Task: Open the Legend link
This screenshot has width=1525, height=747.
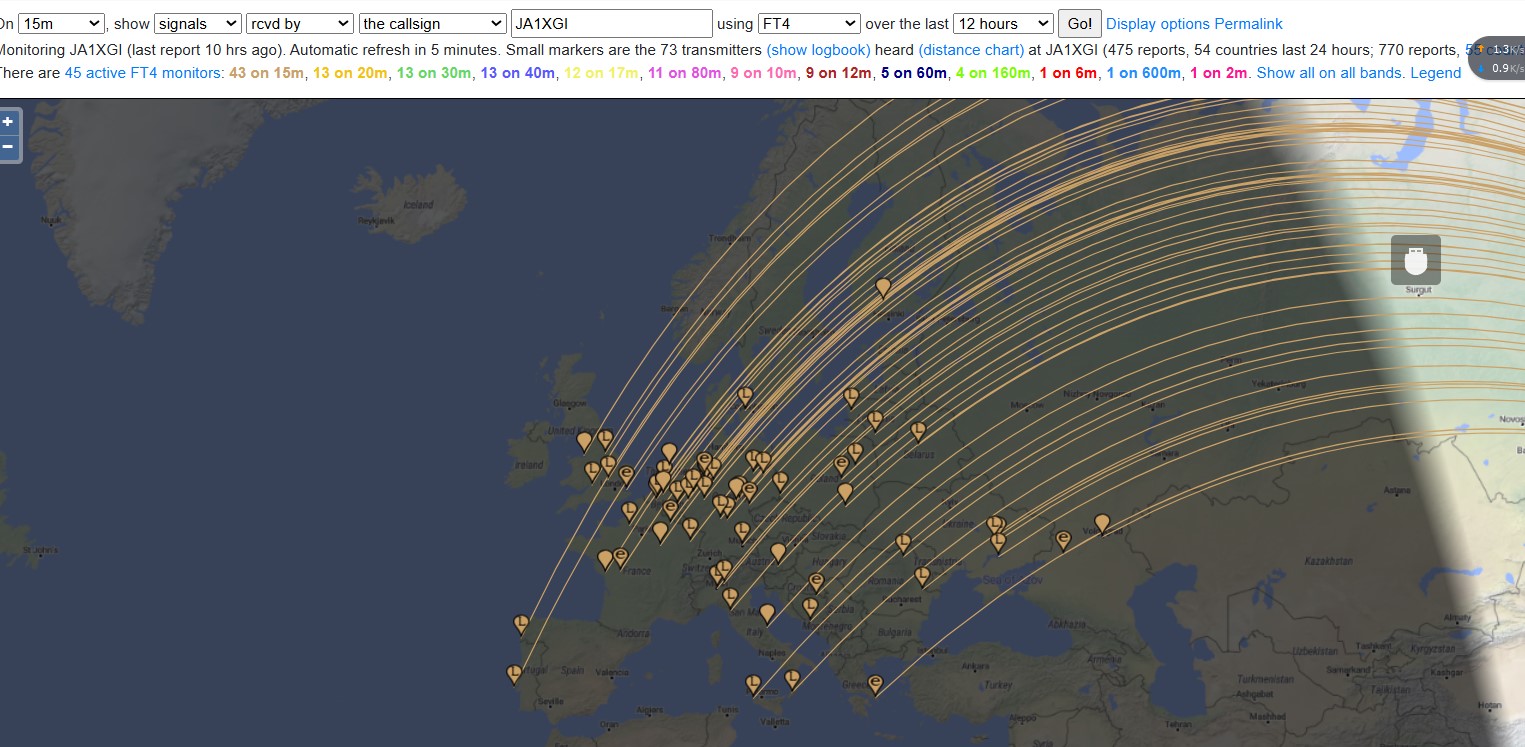Action: (1436, 73)
